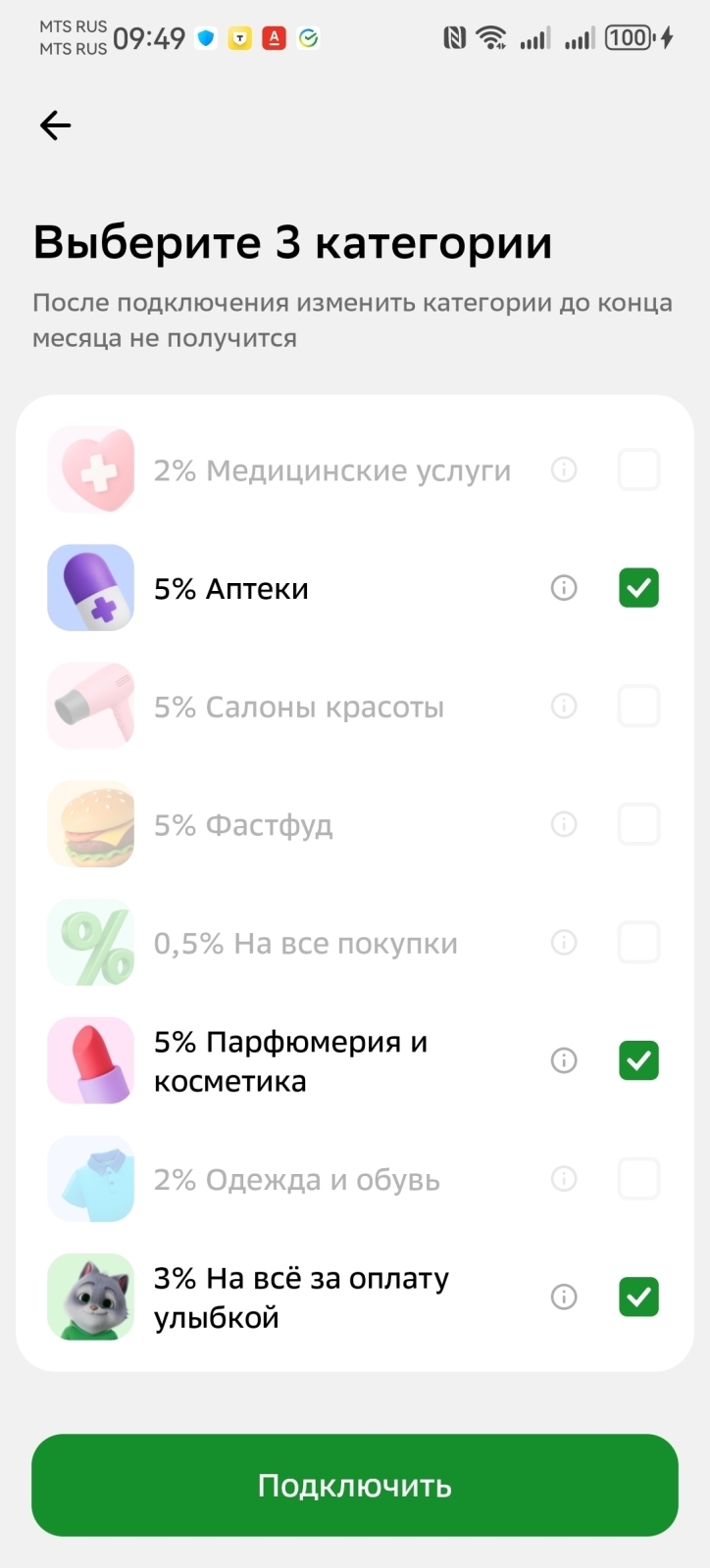The image size is (710, 1568).
Task: Select the Салоны красоты checkbox
Action: [638, 706]
